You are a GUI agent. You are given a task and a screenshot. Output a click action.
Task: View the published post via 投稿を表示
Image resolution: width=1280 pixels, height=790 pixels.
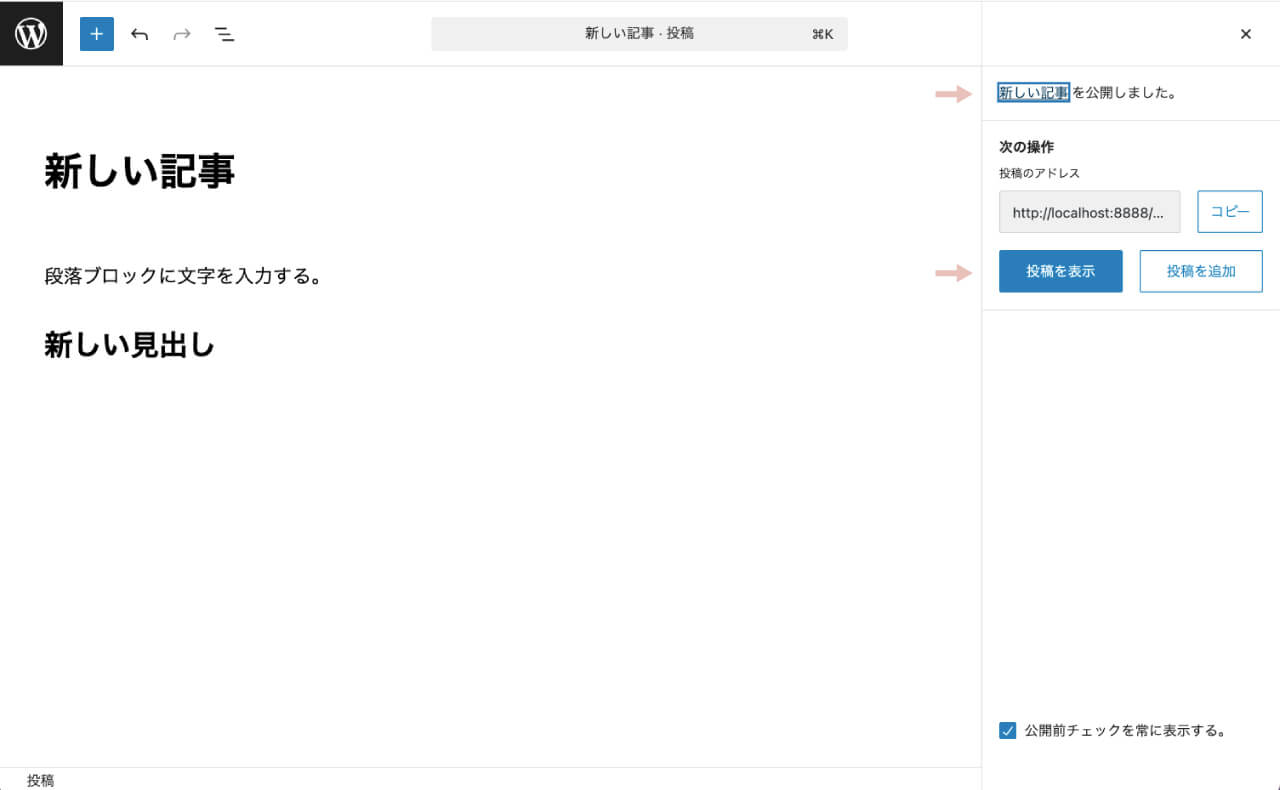[1060, 271]
